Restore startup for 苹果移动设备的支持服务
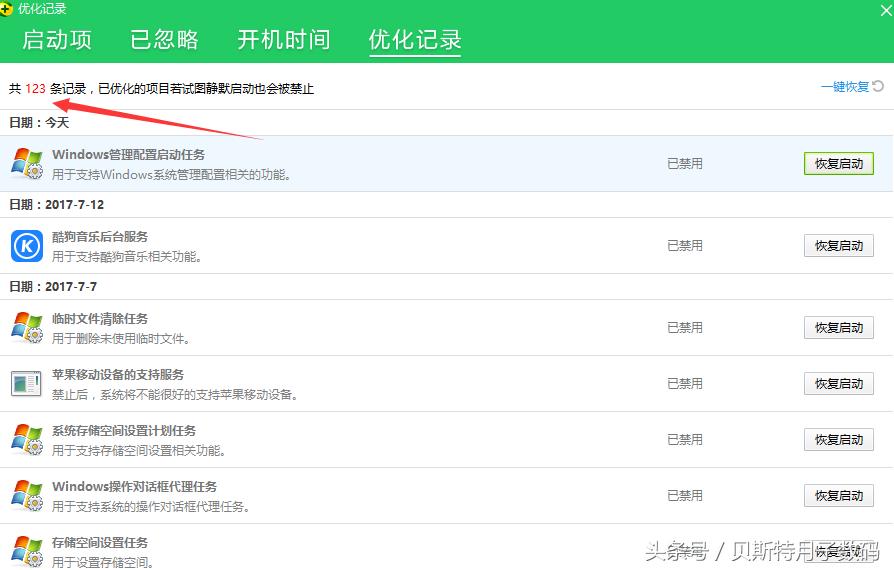 point(839,384)
